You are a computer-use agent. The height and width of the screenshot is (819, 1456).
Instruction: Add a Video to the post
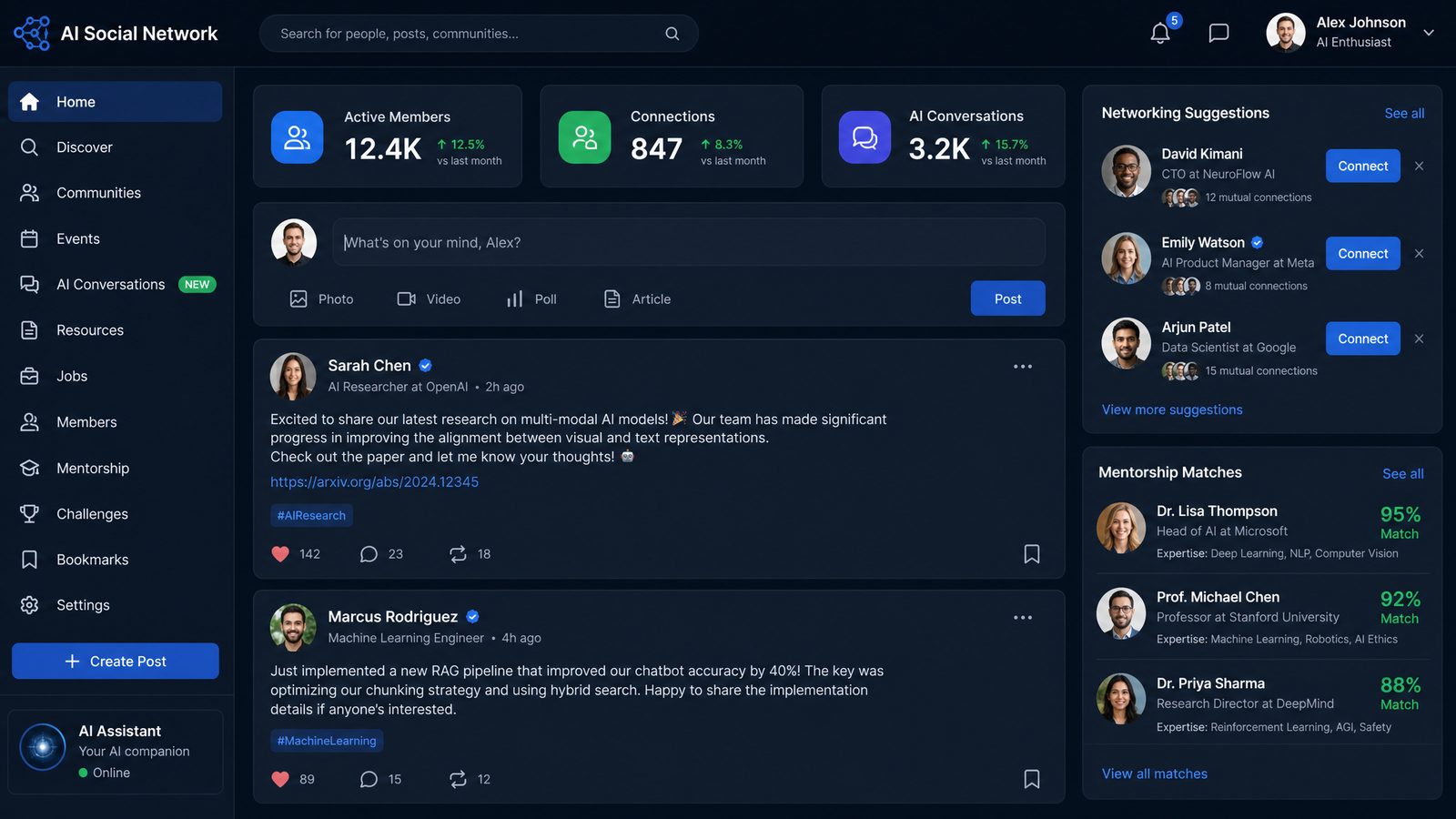click(x=429, y=298)
